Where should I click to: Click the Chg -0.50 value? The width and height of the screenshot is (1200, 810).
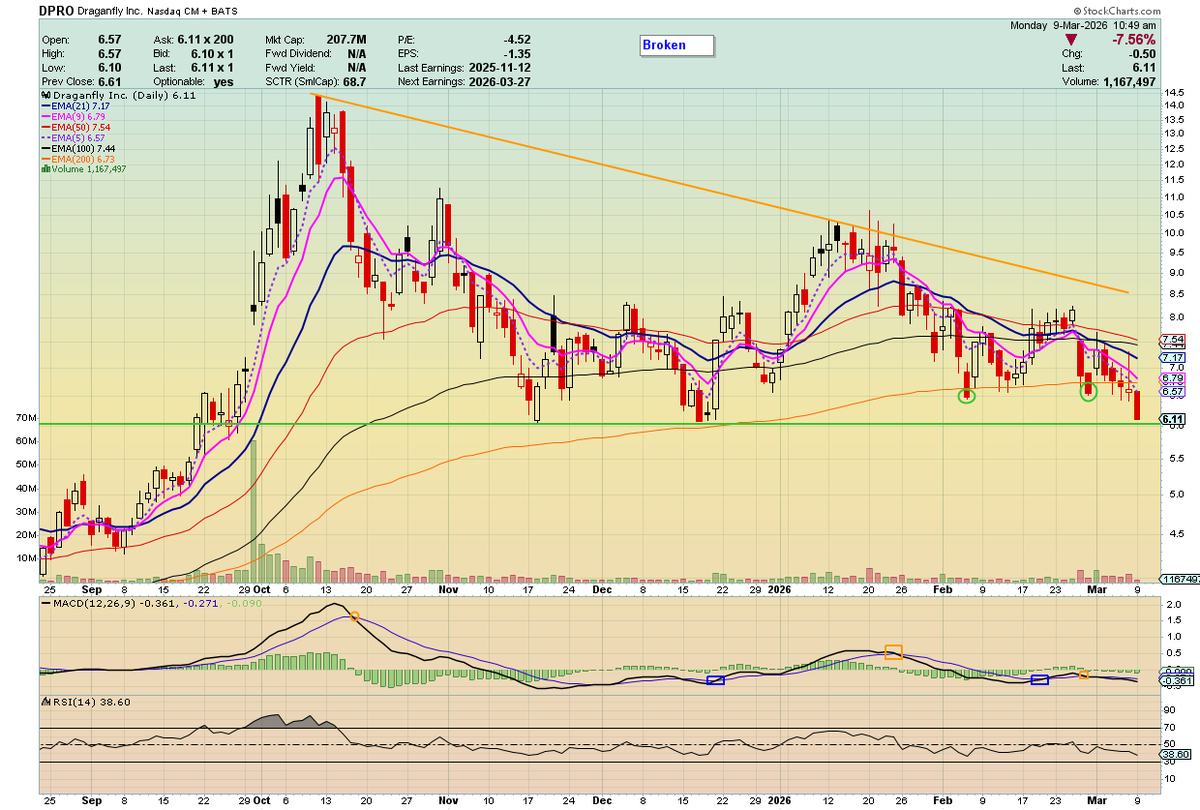click(1144, 52)
